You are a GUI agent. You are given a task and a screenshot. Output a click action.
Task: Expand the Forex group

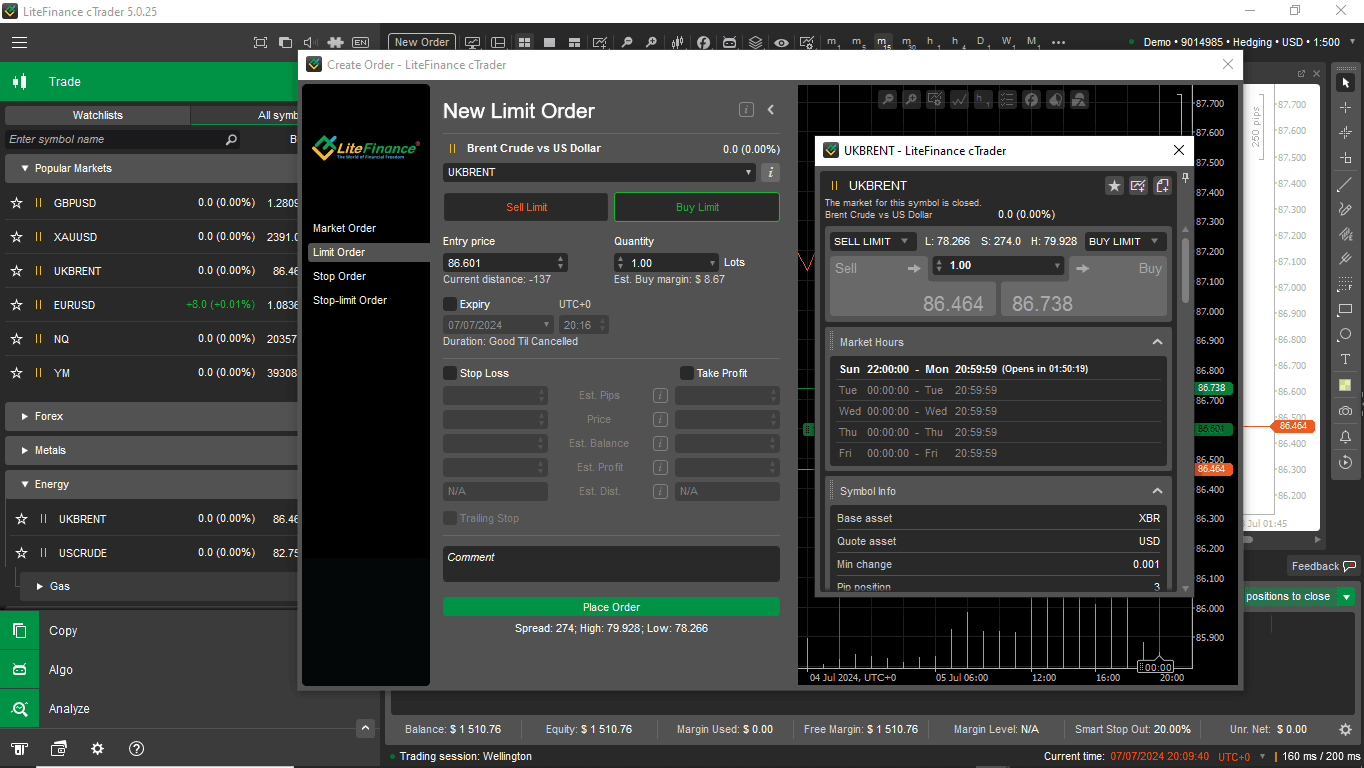point(23,416)
